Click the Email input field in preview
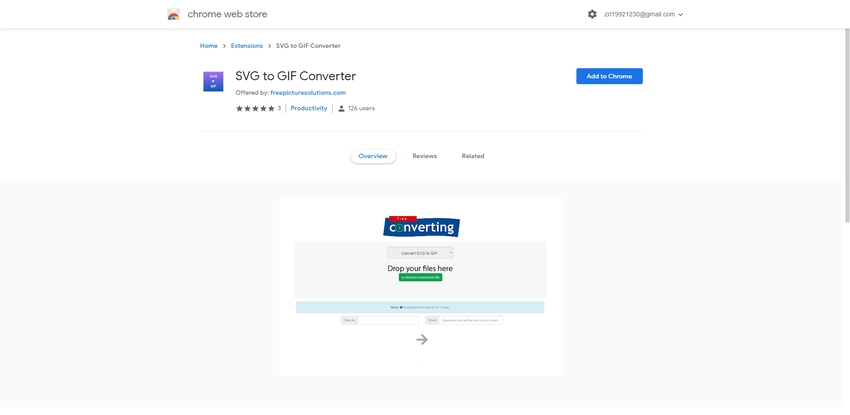Screen dimensions: 850x415 [x=471, y=320]
